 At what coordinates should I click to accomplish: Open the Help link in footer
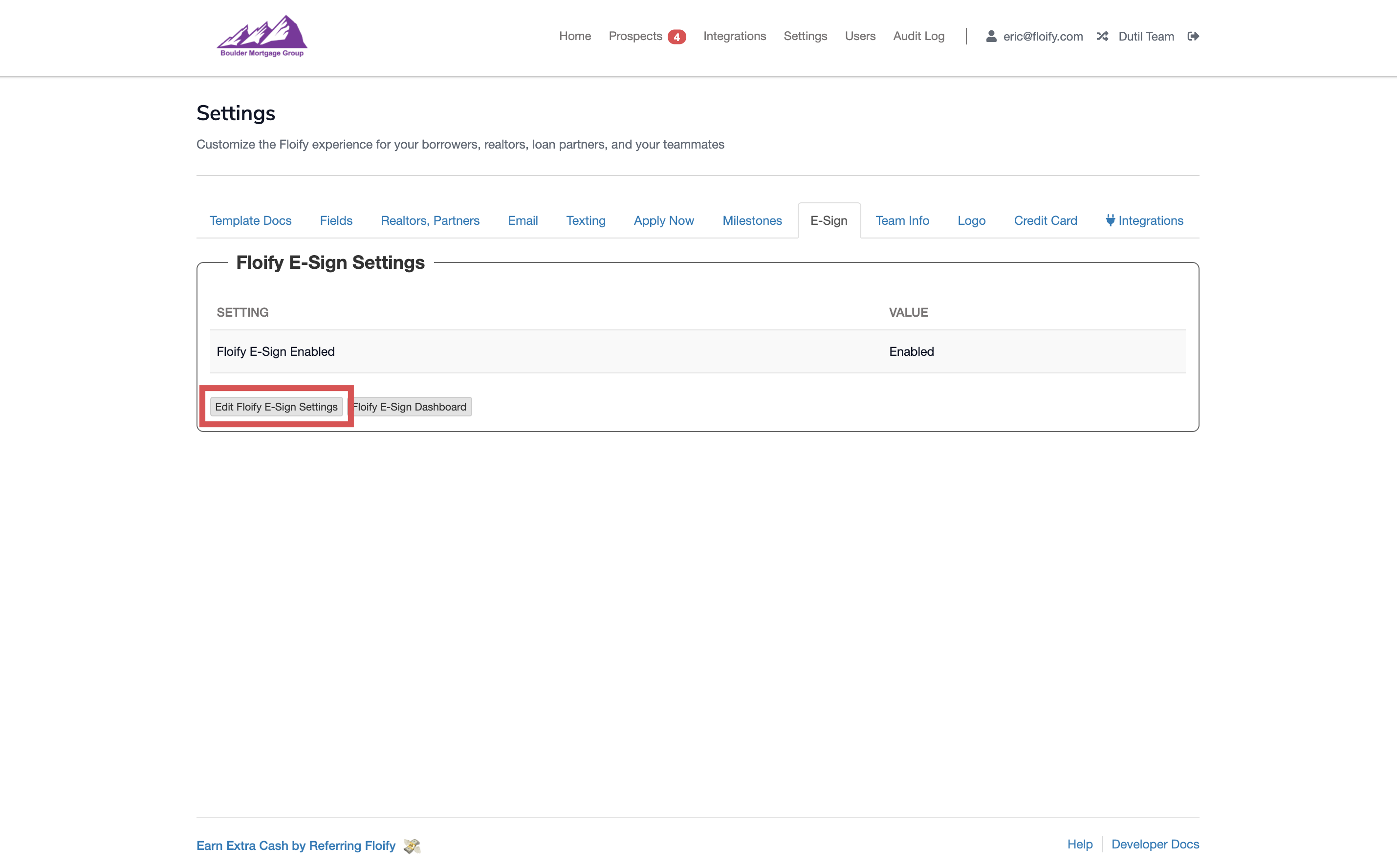click(1079, 844)
